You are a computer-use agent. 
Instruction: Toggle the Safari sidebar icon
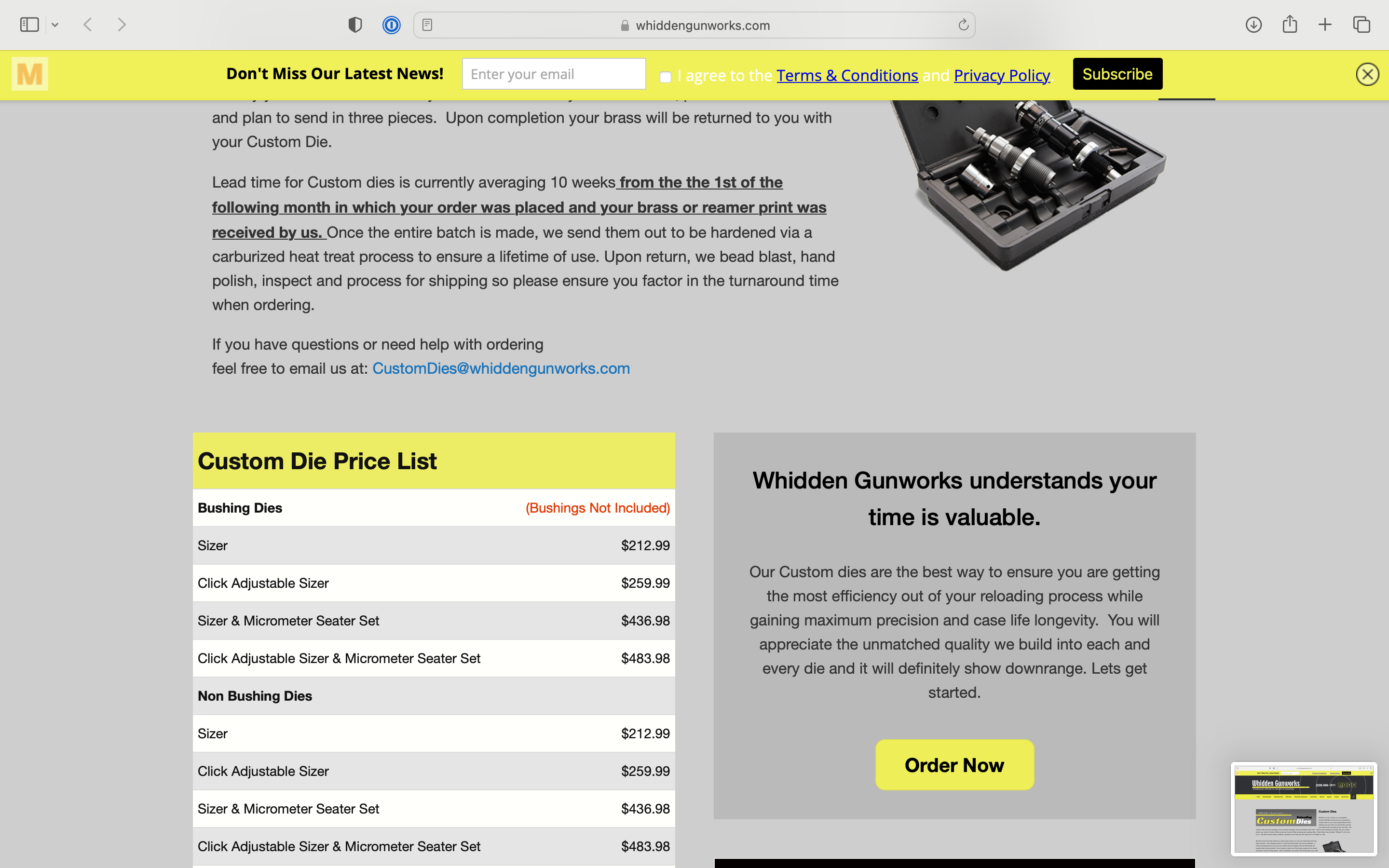[x=29, y=25]
